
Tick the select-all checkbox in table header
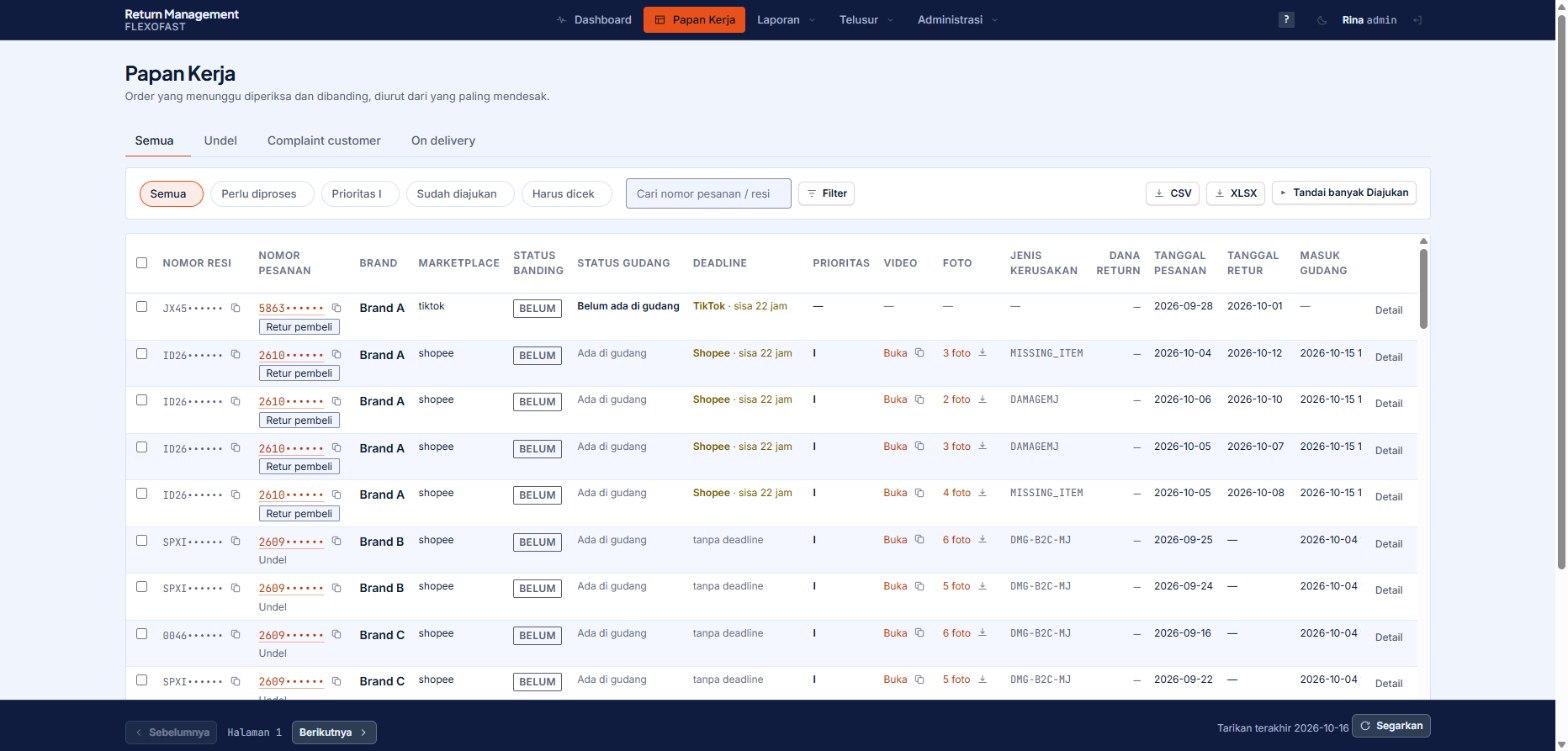click(141, 263)
